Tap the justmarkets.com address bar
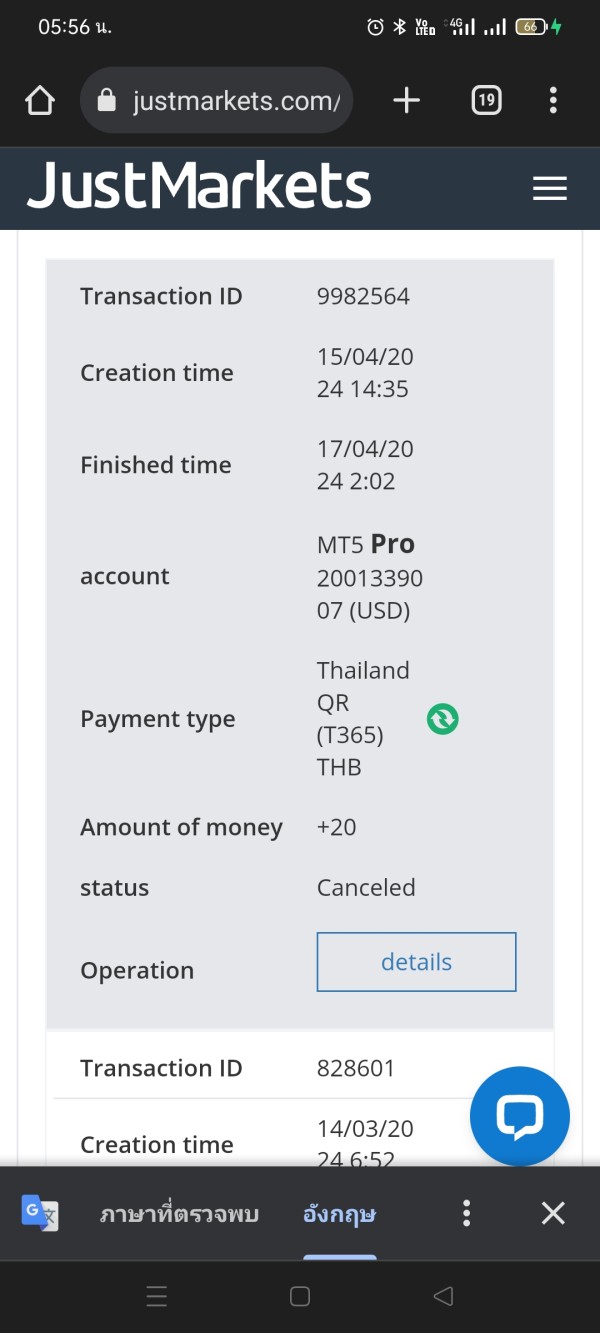 [235, 101]
